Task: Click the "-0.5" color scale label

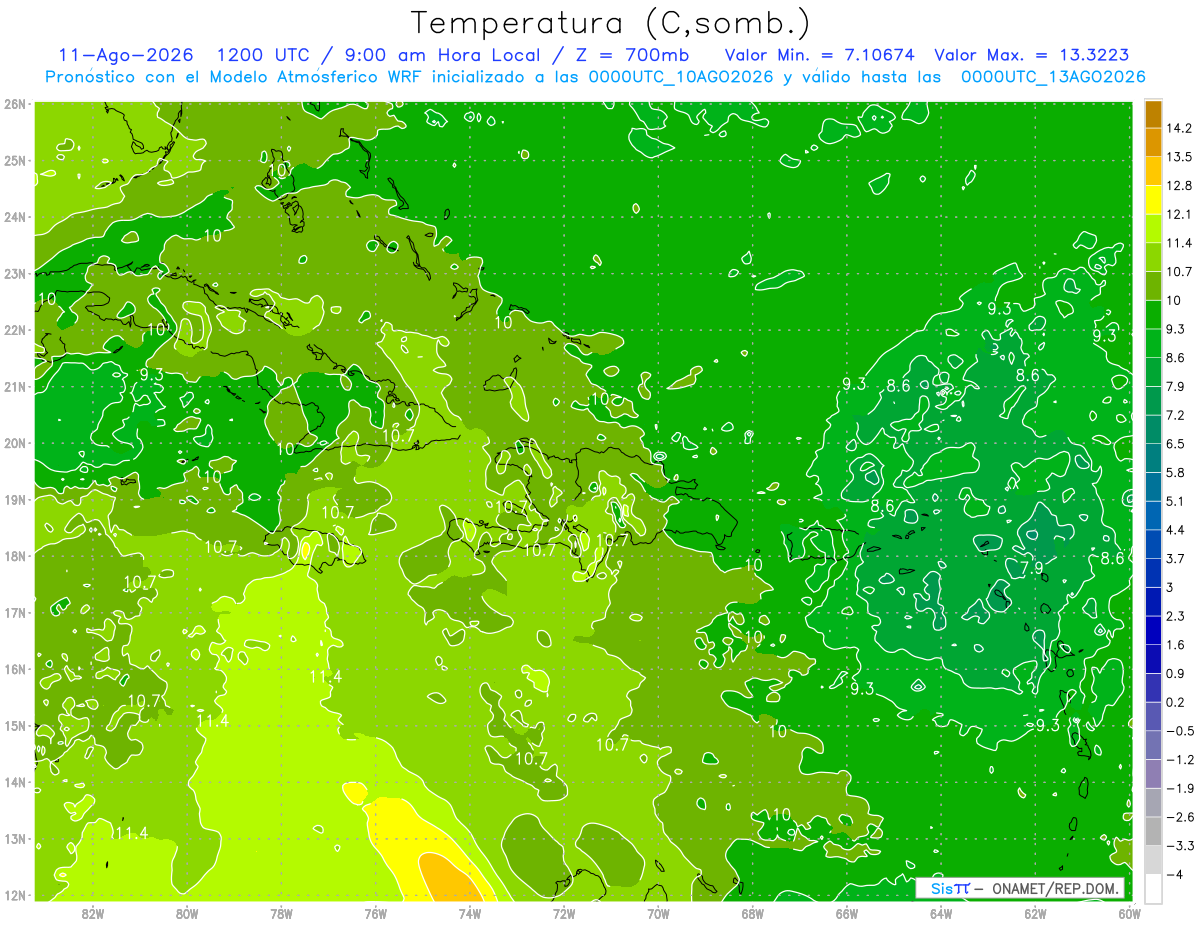Action: pos(1179,731)
